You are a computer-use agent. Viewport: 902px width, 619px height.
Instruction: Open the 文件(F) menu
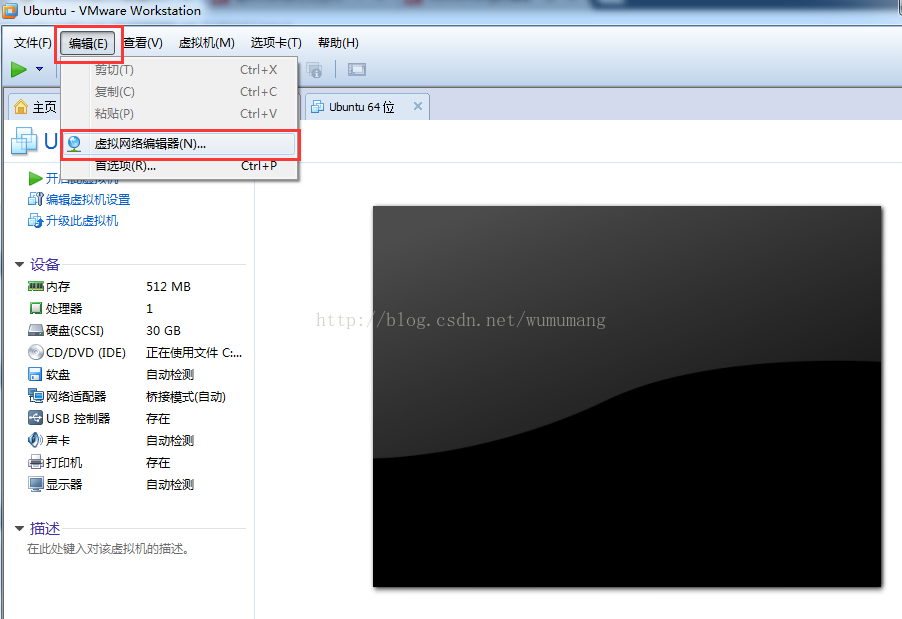[x=33, y=43]
